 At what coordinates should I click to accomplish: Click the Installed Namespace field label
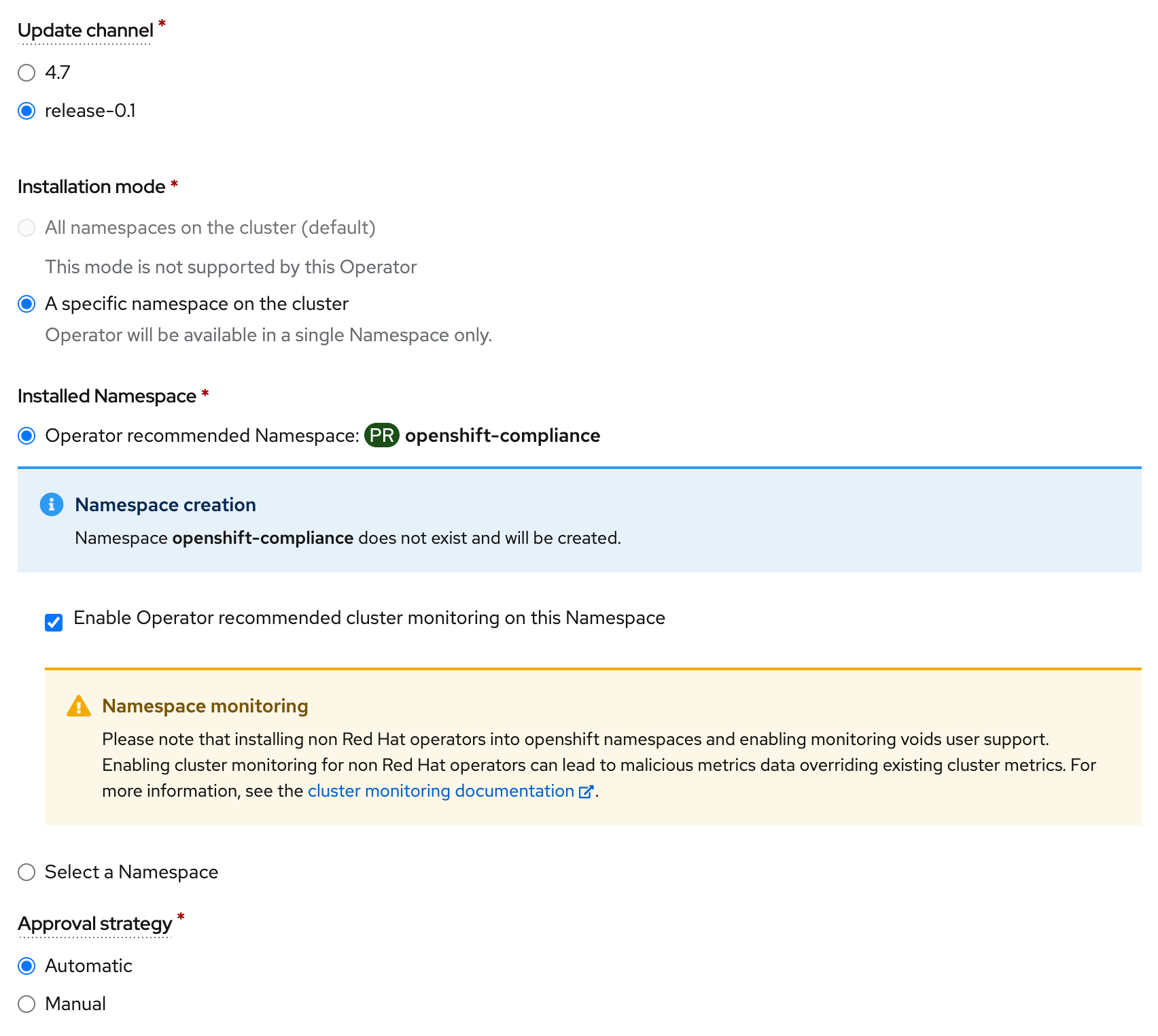click(107, 396)
